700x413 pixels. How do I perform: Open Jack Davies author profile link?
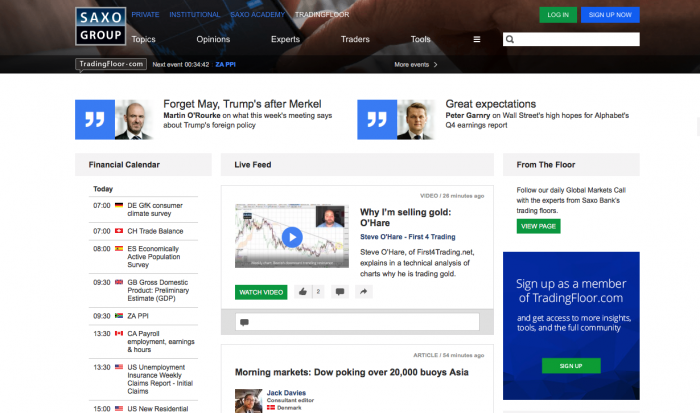[x=286, y=393]
